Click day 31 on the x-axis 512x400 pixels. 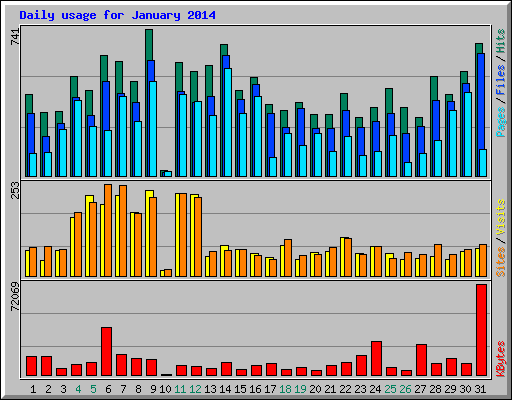point(480,389)
